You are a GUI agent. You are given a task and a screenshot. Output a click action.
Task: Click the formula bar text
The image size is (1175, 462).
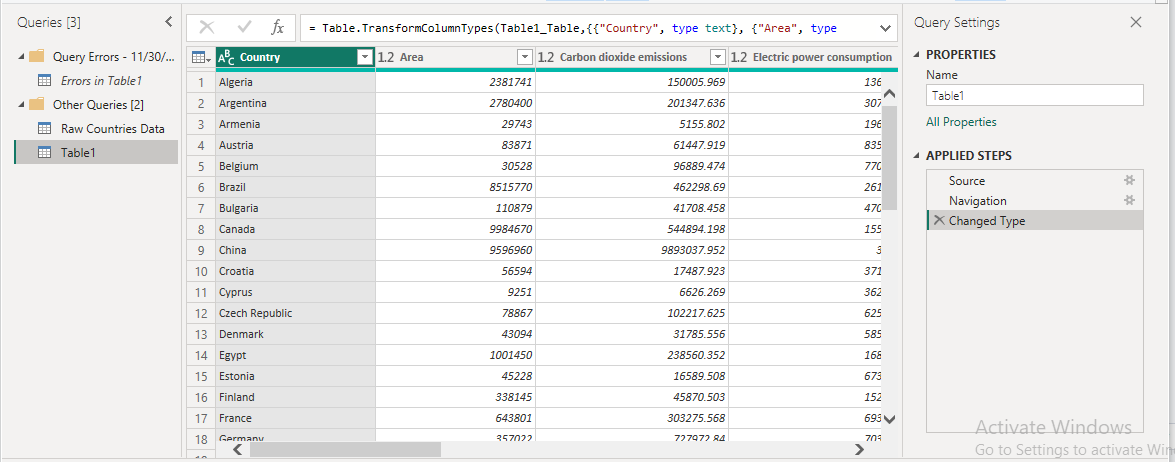coord(573,28)
